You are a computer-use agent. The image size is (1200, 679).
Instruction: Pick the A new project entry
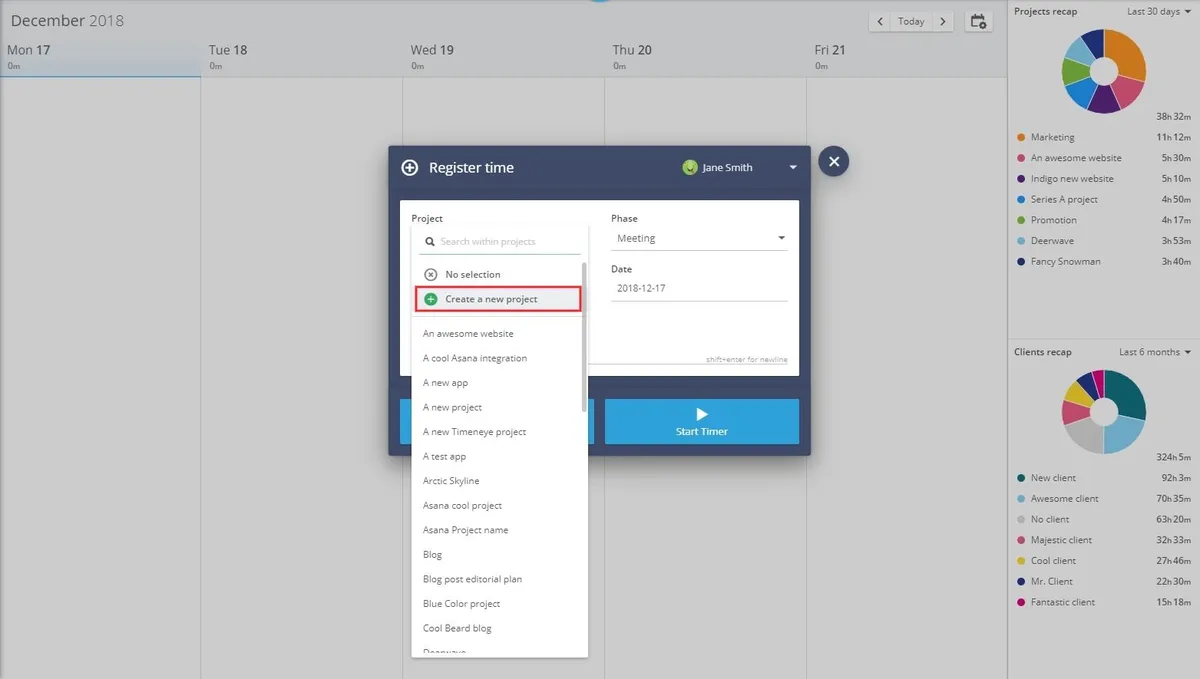452,407
